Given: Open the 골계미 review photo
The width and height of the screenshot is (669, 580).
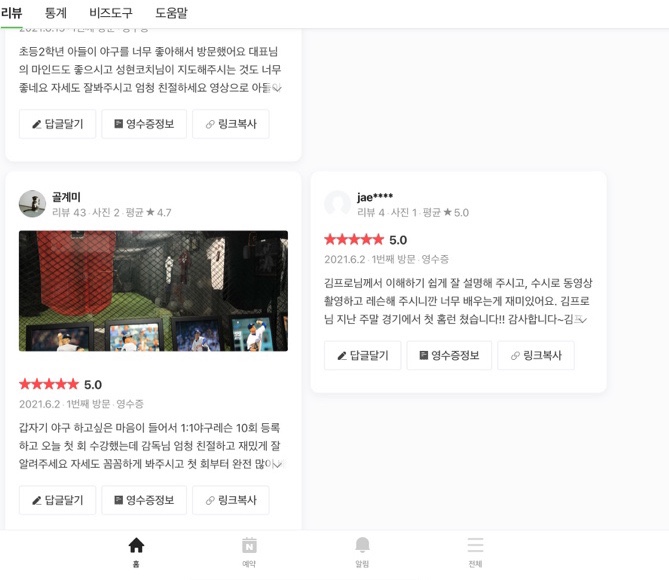Looking at the screenshot, I should [x=153, y=291].
